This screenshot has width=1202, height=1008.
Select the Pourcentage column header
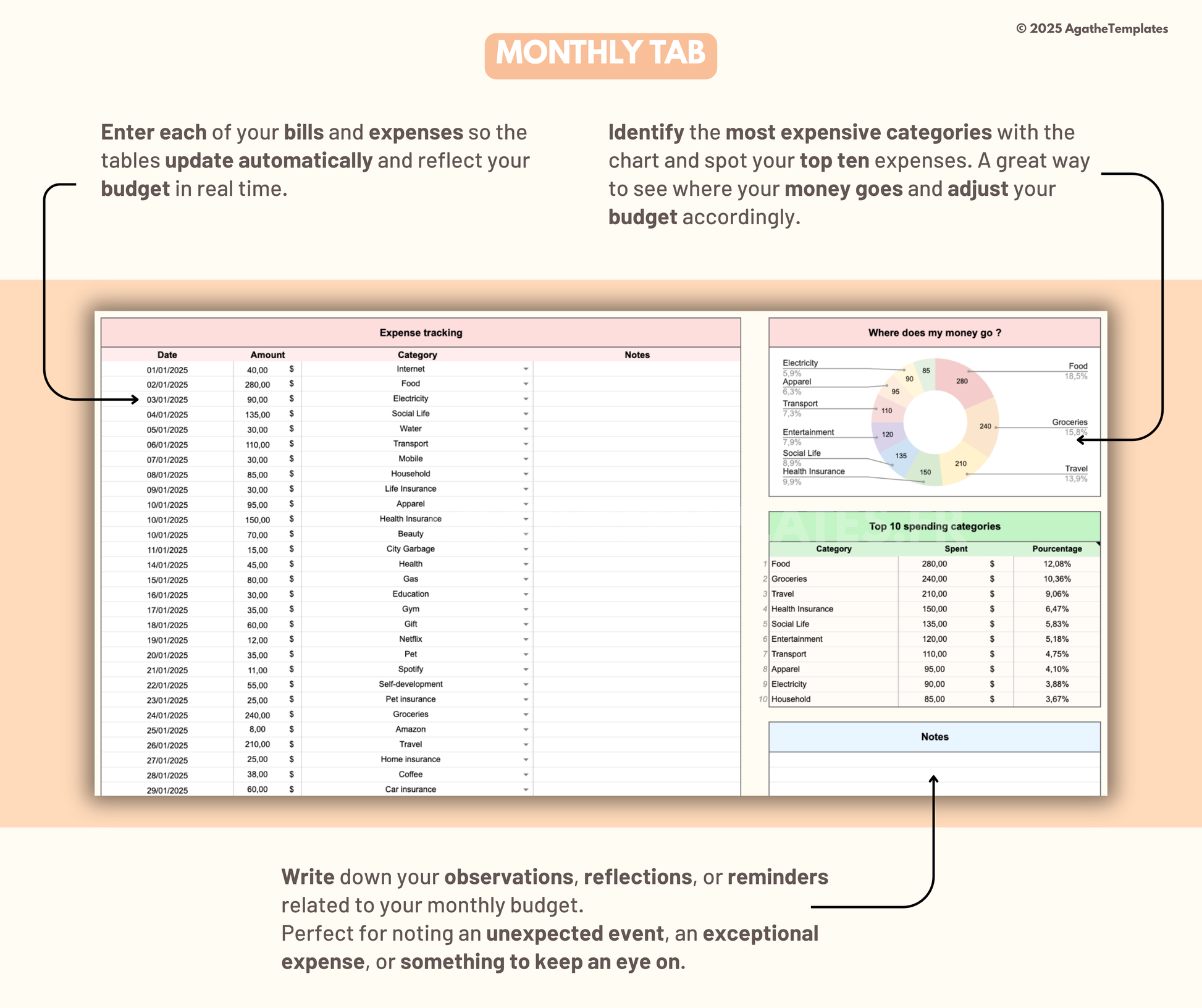click(1056, 549)
